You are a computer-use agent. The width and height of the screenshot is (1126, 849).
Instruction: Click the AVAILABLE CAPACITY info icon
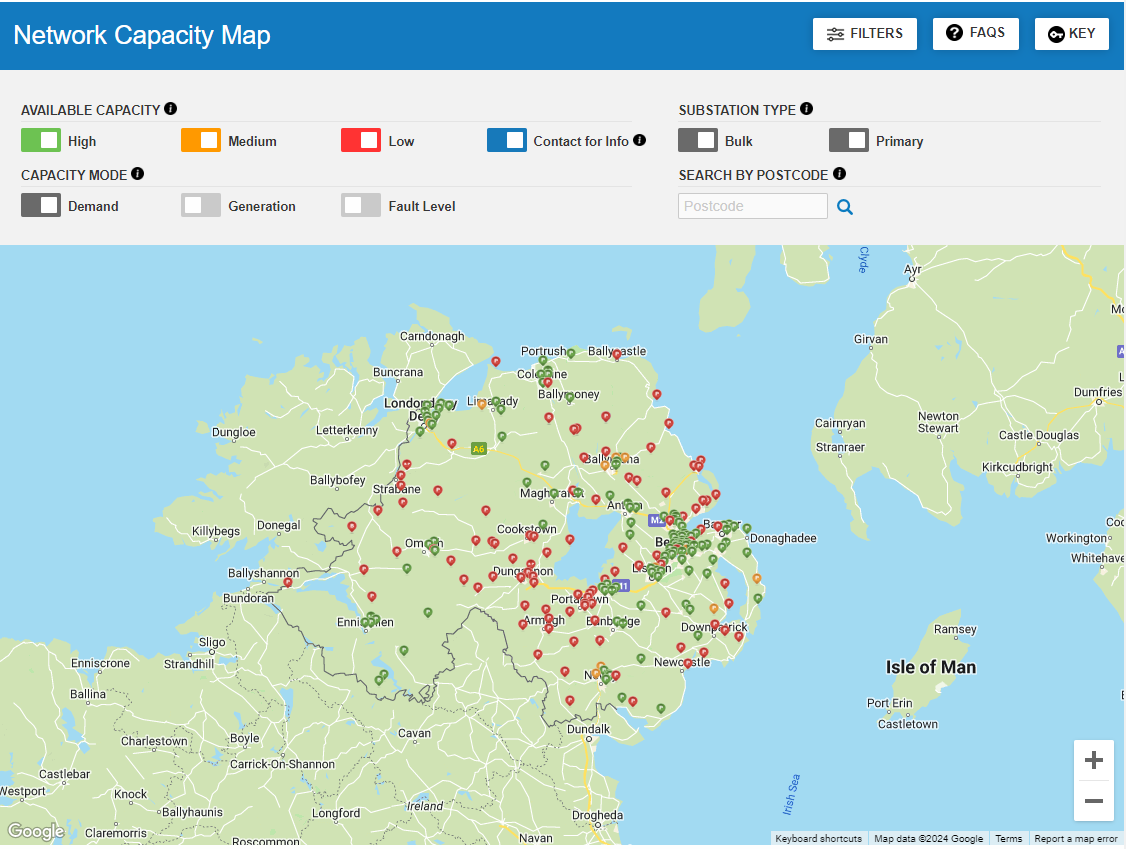[x=169, y=109]
